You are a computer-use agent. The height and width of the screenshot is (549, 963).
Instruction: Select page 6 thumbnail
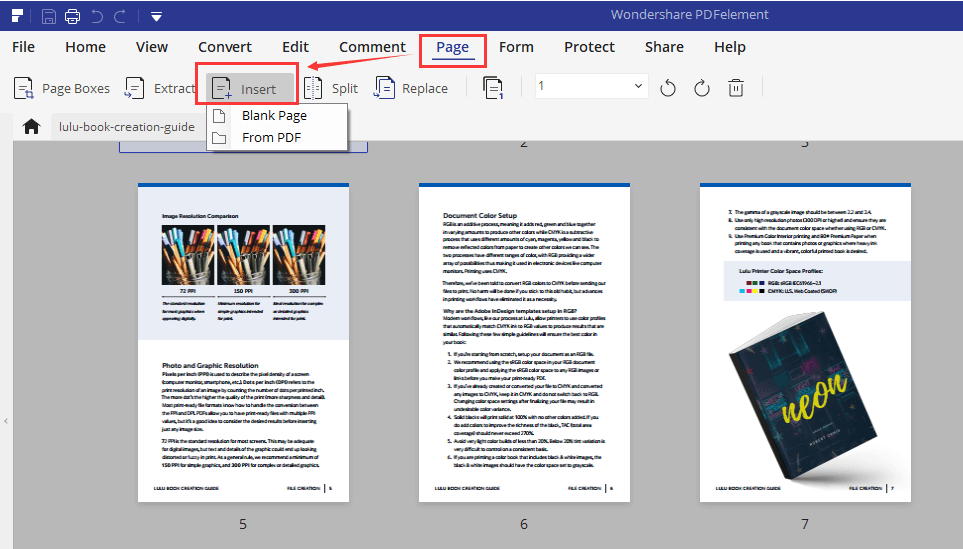click(523, 344)
